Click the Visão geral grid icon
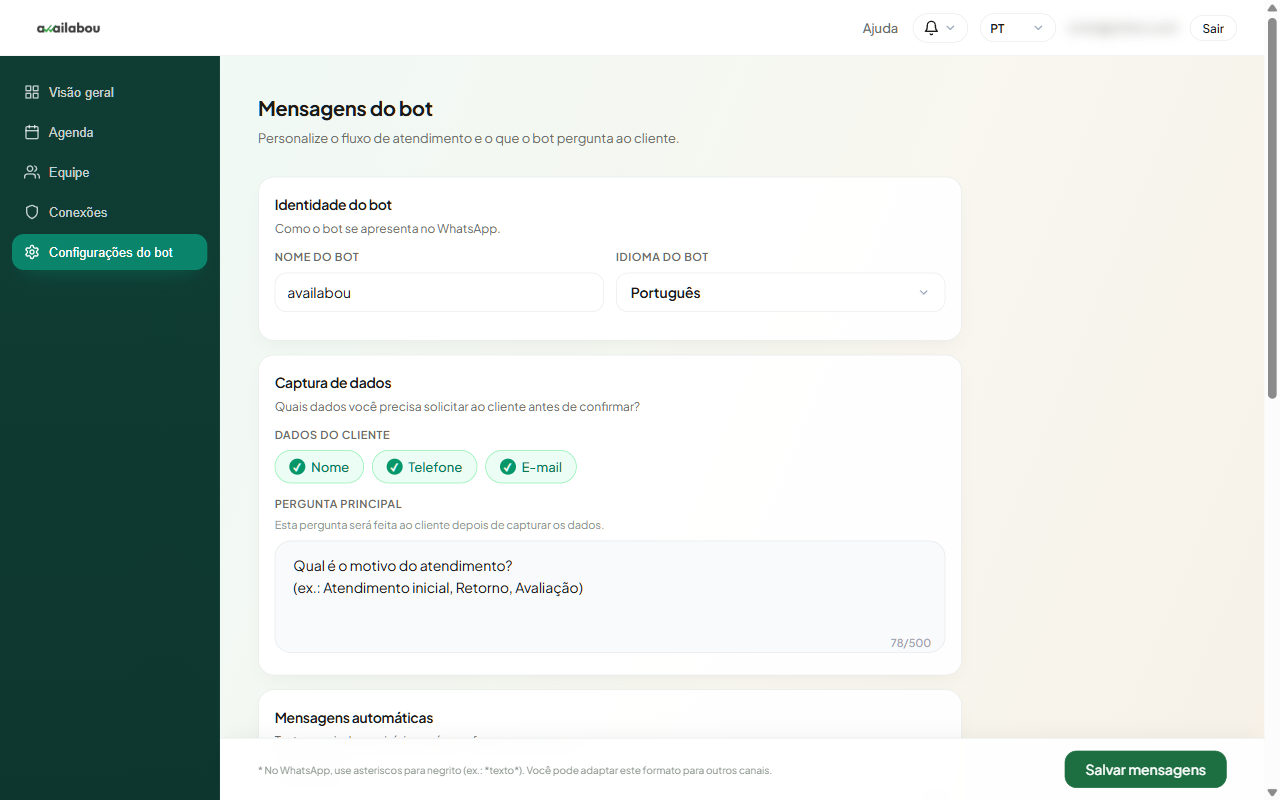 click(32, 92)
